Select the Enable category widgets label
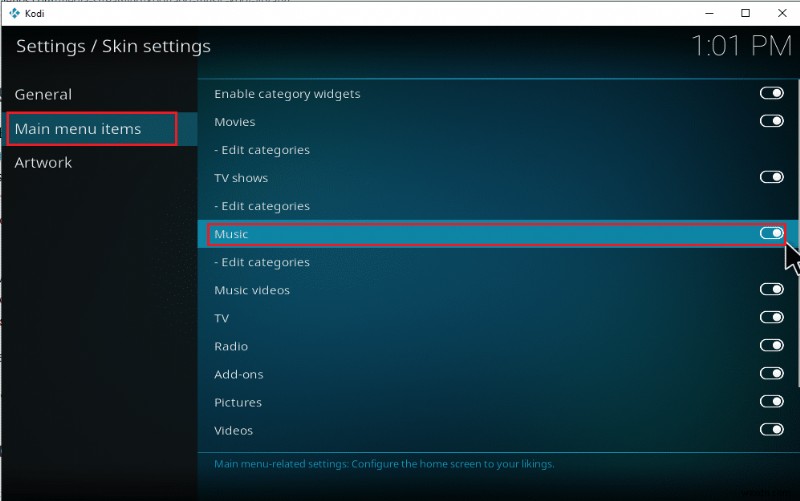 point(287,94)
